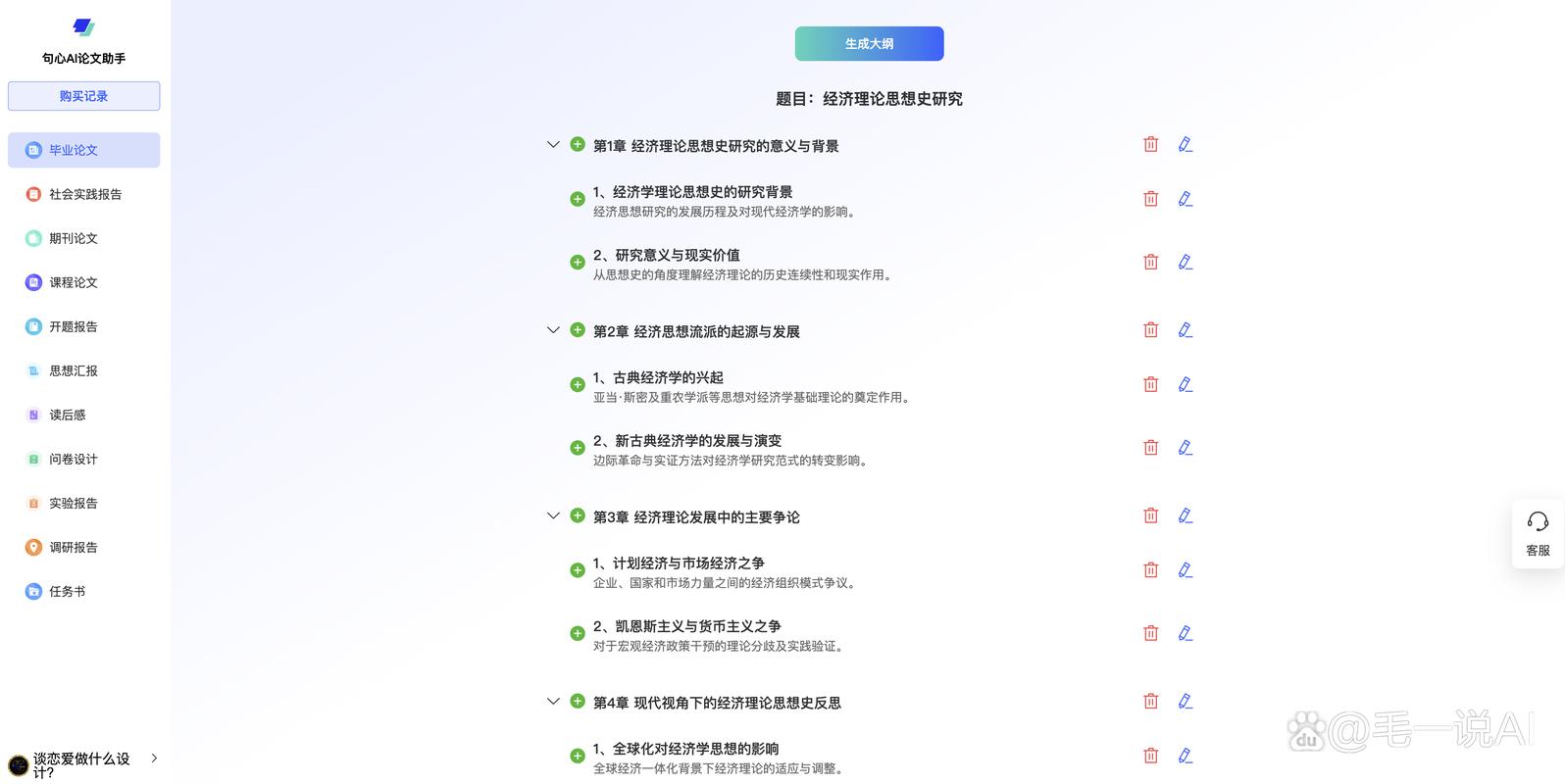Delete section 古典经济学的兴起
The image size is (1565, 784).
[1151, 384]
